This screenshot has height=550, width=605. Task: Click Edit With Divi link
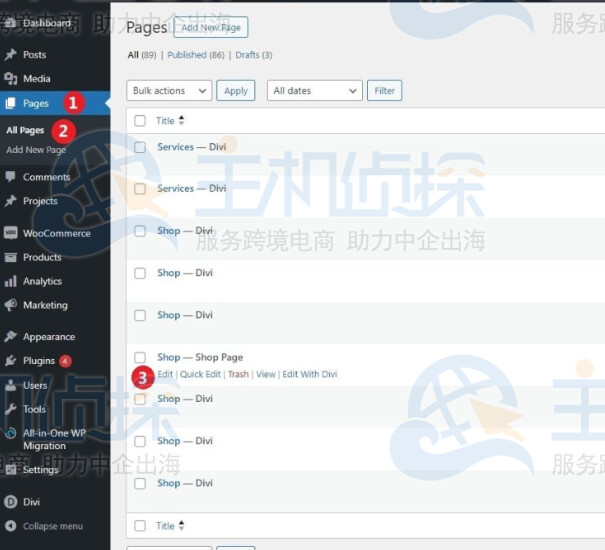tap(310, 374)
